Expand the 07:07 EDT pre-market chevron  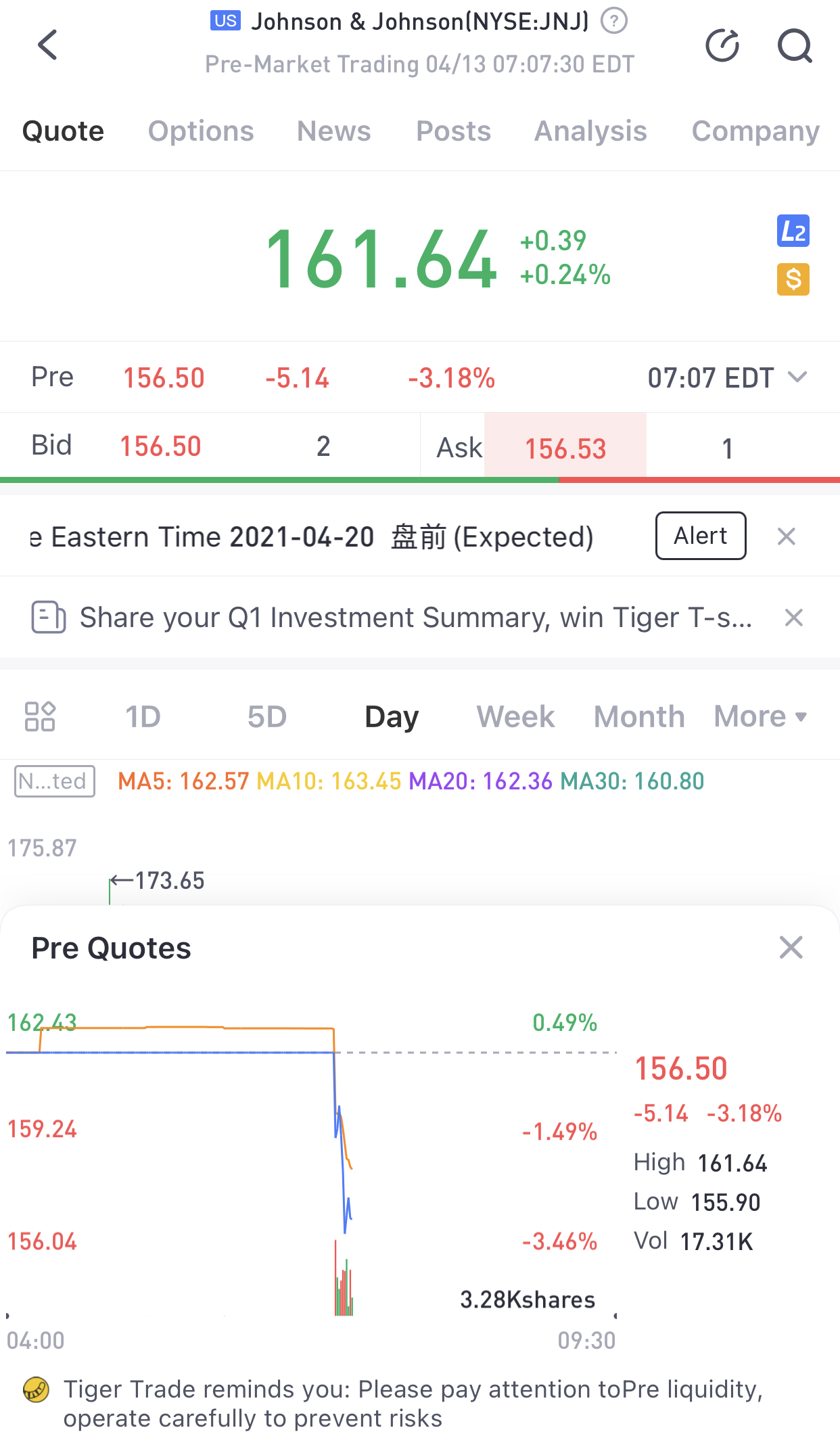pos(798,377)
